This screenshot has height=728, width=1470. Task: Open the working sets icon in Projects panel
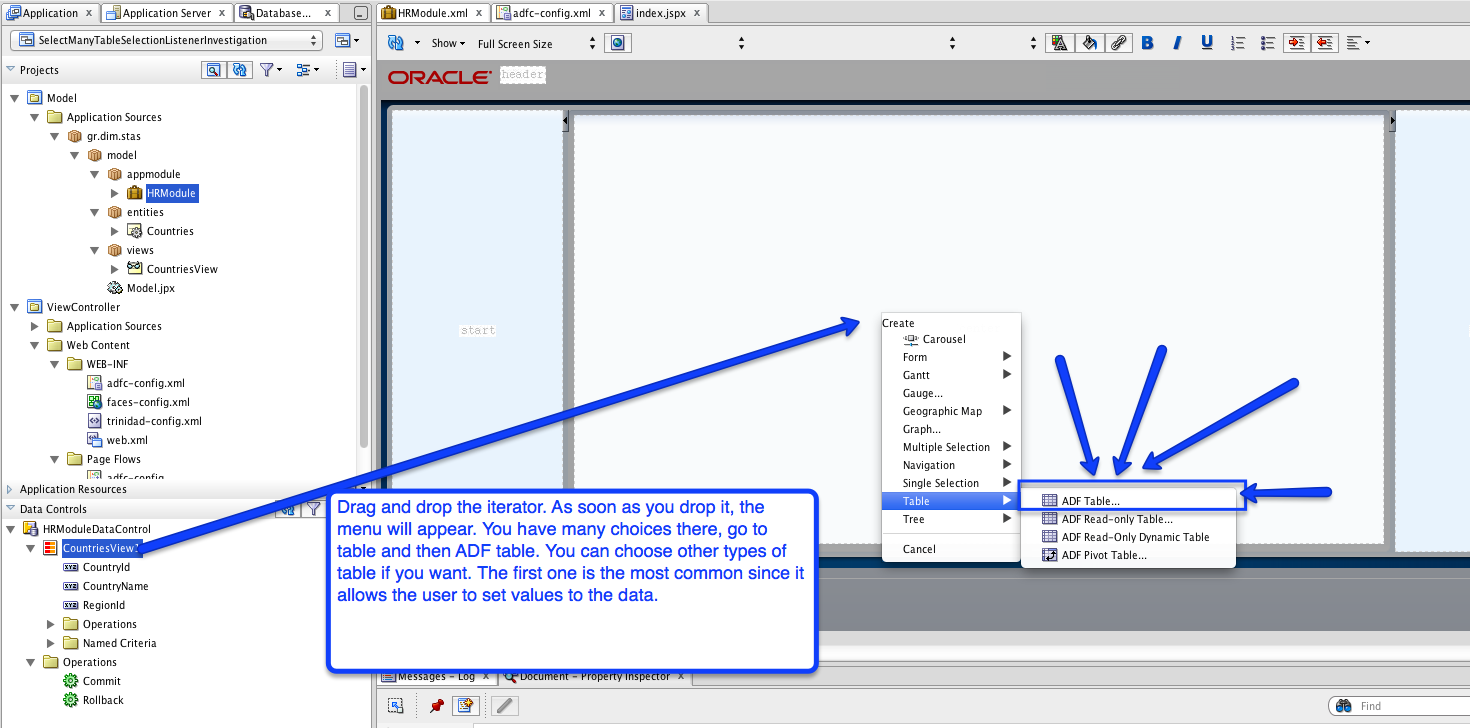(308, 70)
